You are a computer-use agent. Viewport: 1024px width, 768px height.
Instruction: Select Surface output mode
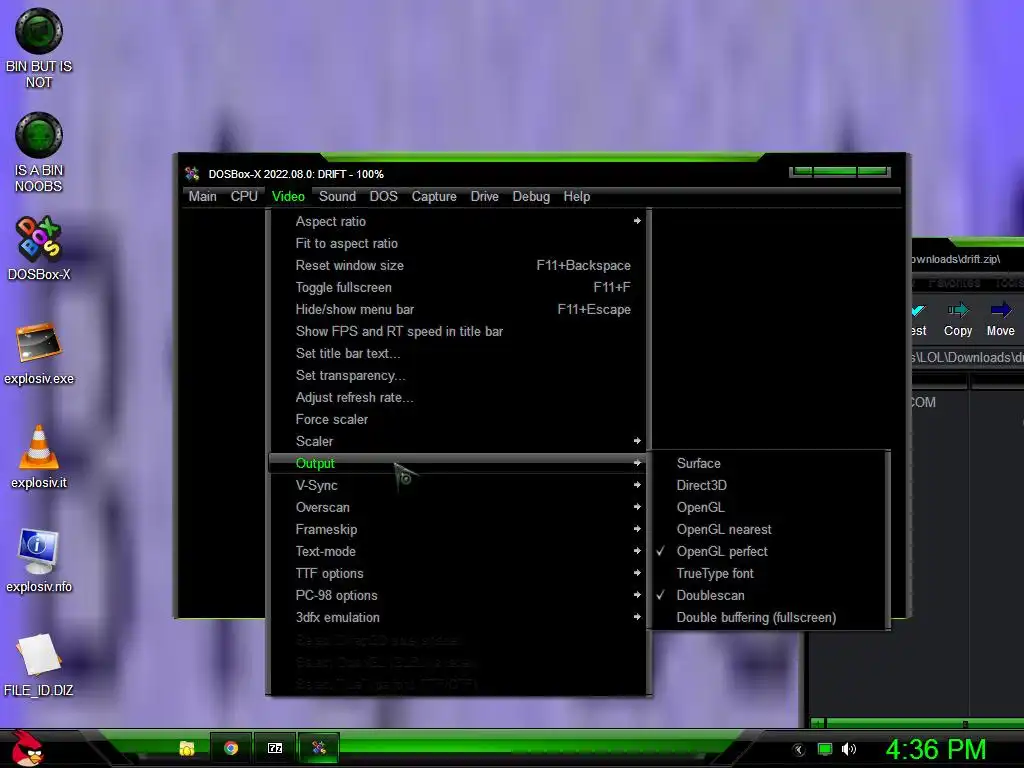(x=769, y=463)
